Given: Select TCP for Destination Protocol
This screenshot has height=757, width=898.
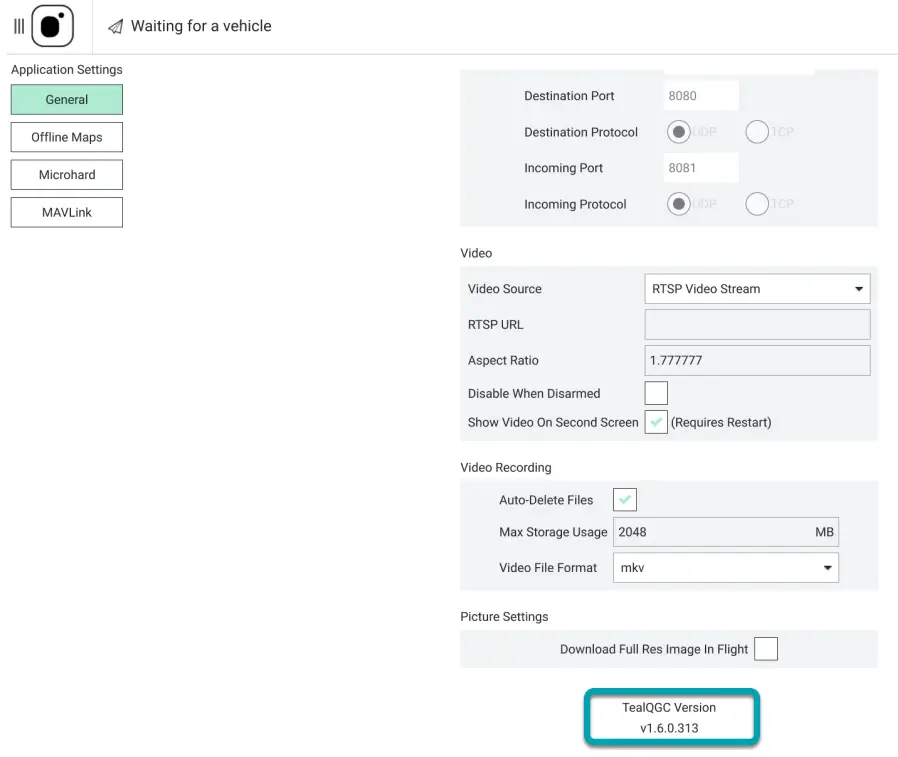Looking at the screenshot, I should [x=757, y=132].
